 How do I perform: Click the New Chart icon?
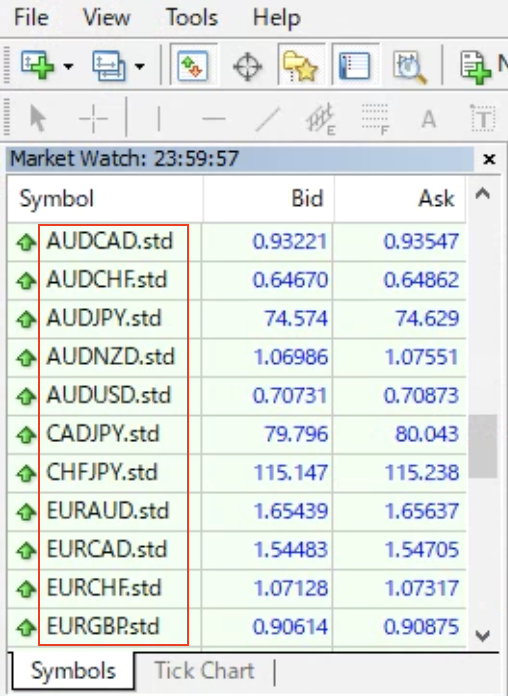point(37,66)
